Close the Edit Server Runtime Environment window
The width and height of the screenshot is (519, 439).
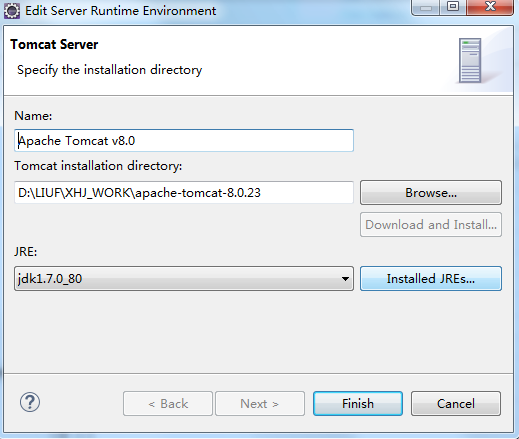pos(490,7)
